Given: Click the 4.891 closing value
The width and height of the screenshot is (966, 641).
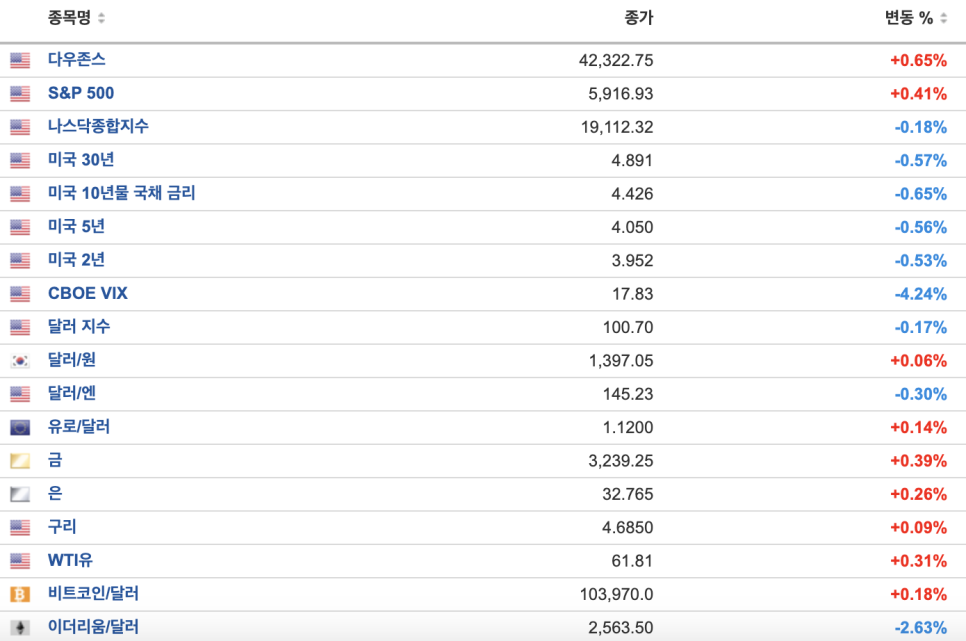Looking at the screenshot, I should (632, 160).
